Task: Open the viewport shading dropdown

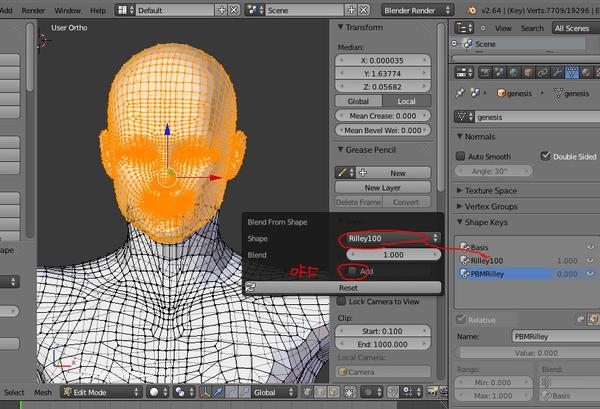Action: [x=158, y=392]
